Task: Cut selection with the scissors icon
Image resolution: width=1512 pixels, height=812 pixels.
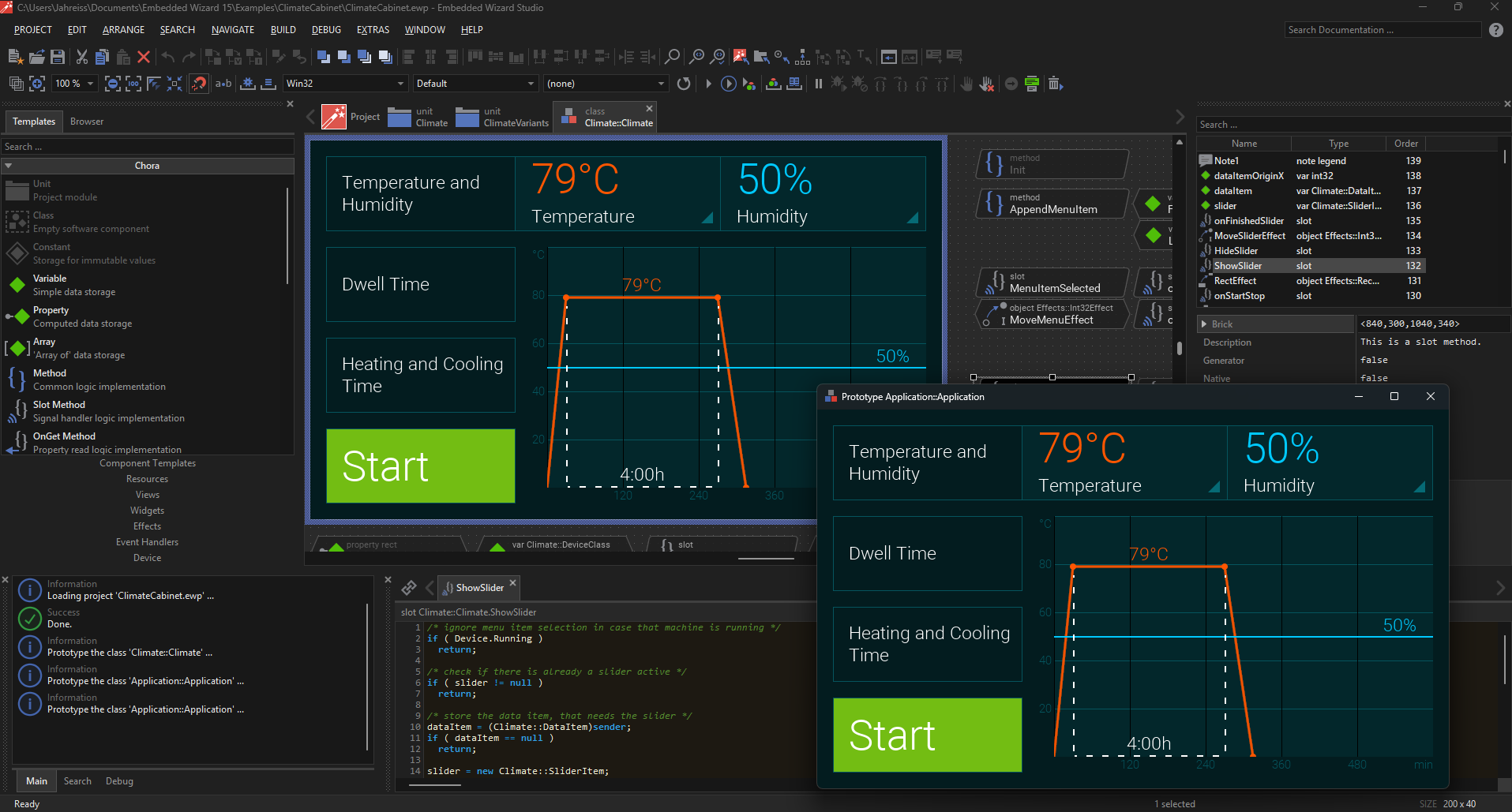Action: coord(81,57)
